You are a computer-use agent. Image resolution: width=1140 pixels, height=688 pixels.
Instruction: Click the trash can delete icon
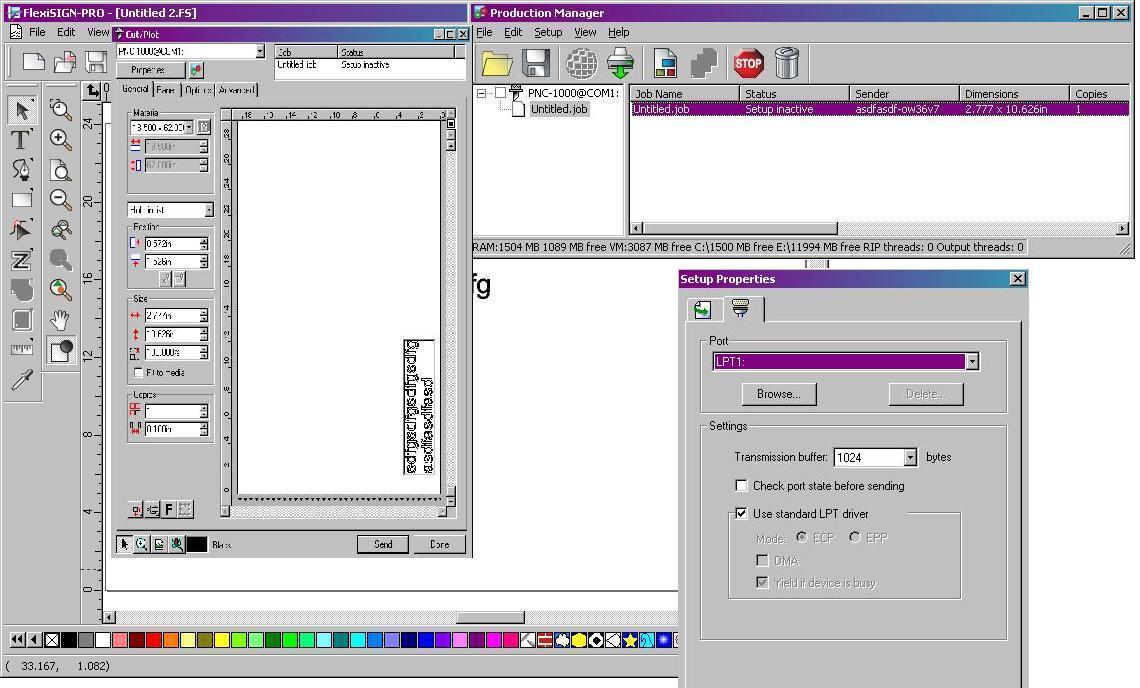pyautogui.click(x=787, y=64)
